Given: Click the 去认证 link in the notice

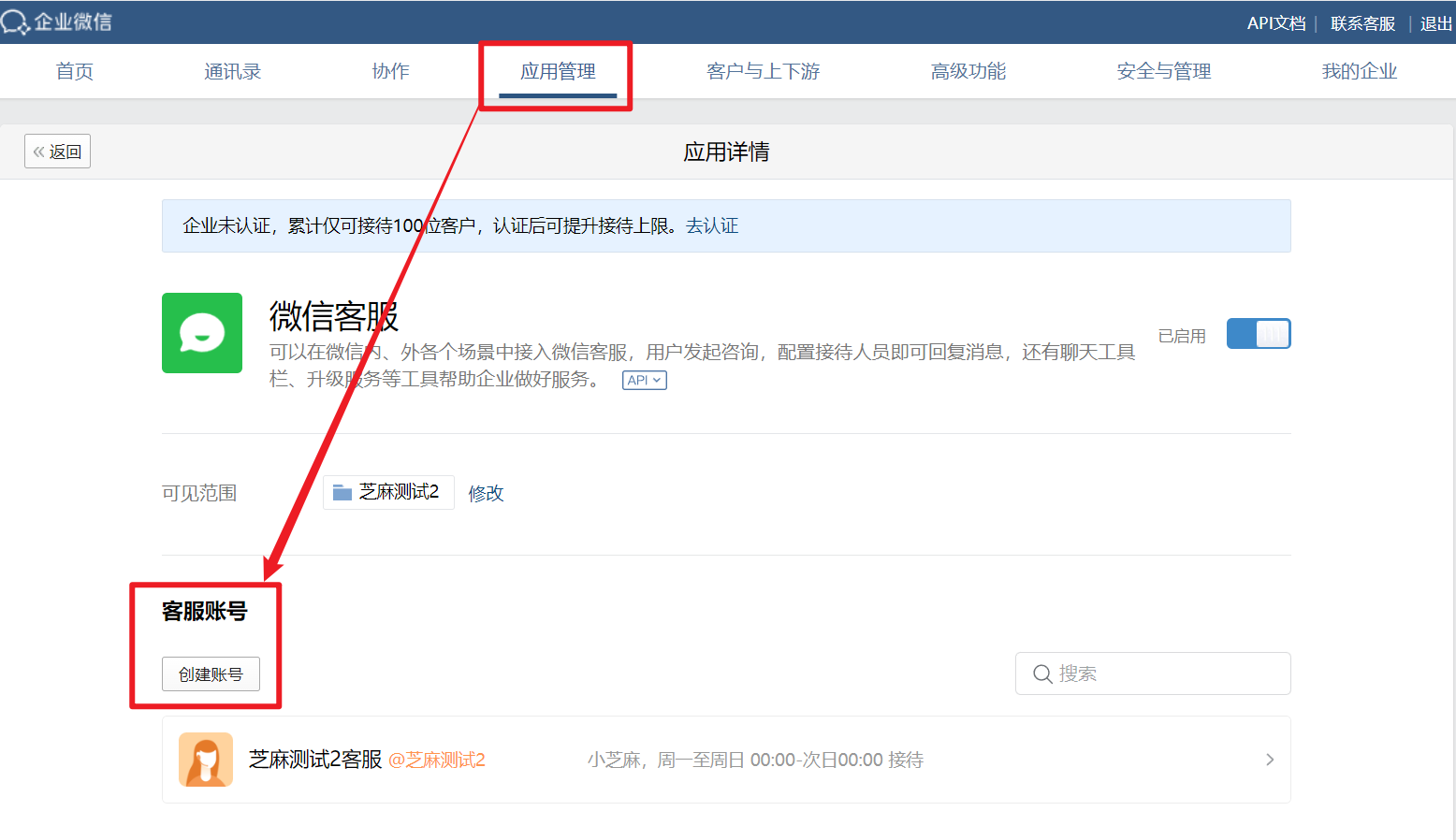Looking at the screenshot, I should tap(712, 225).
